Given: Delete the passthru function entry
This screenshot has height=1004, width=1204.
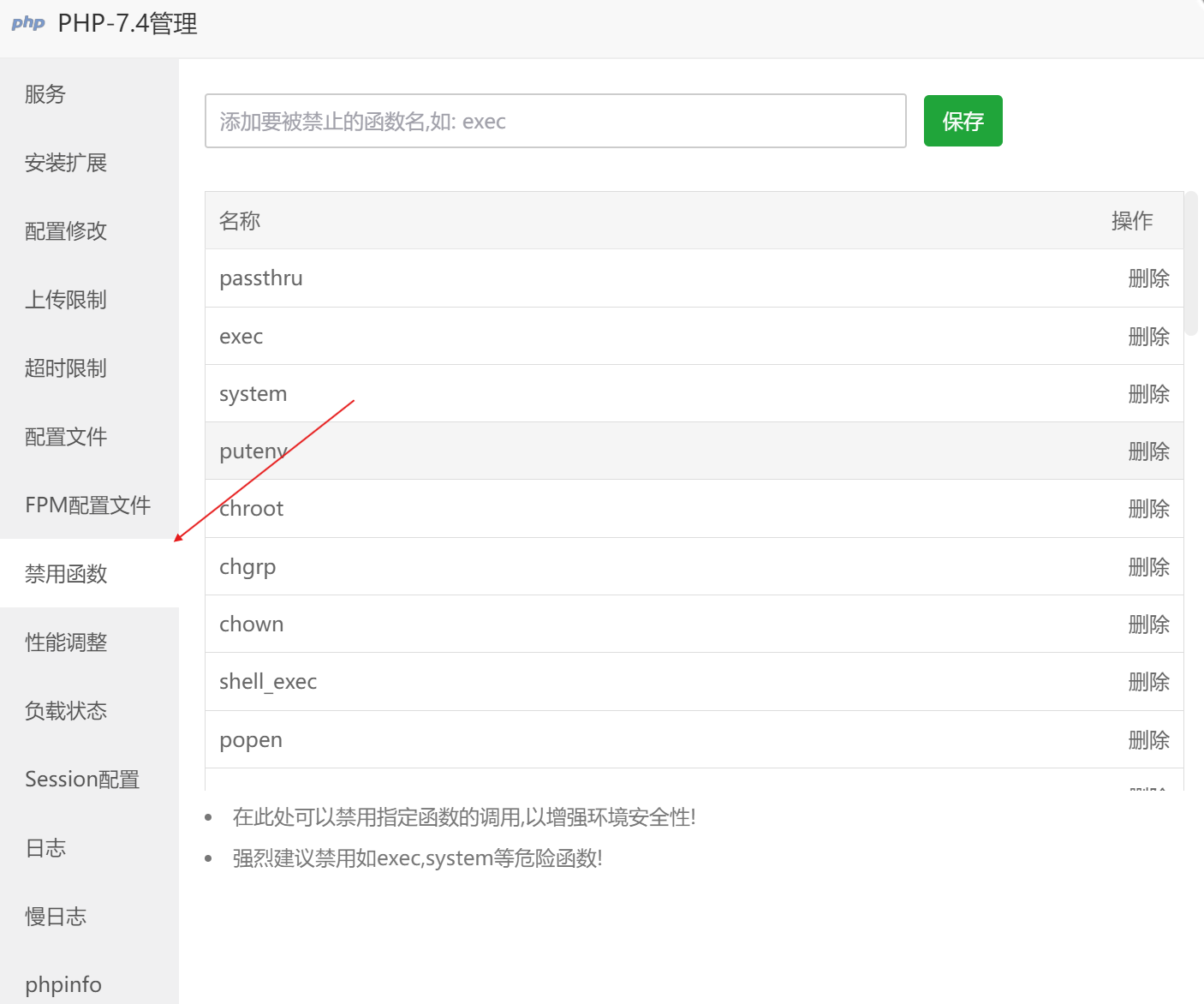Looking at the screenshot, I should (x=1148, y=278).
